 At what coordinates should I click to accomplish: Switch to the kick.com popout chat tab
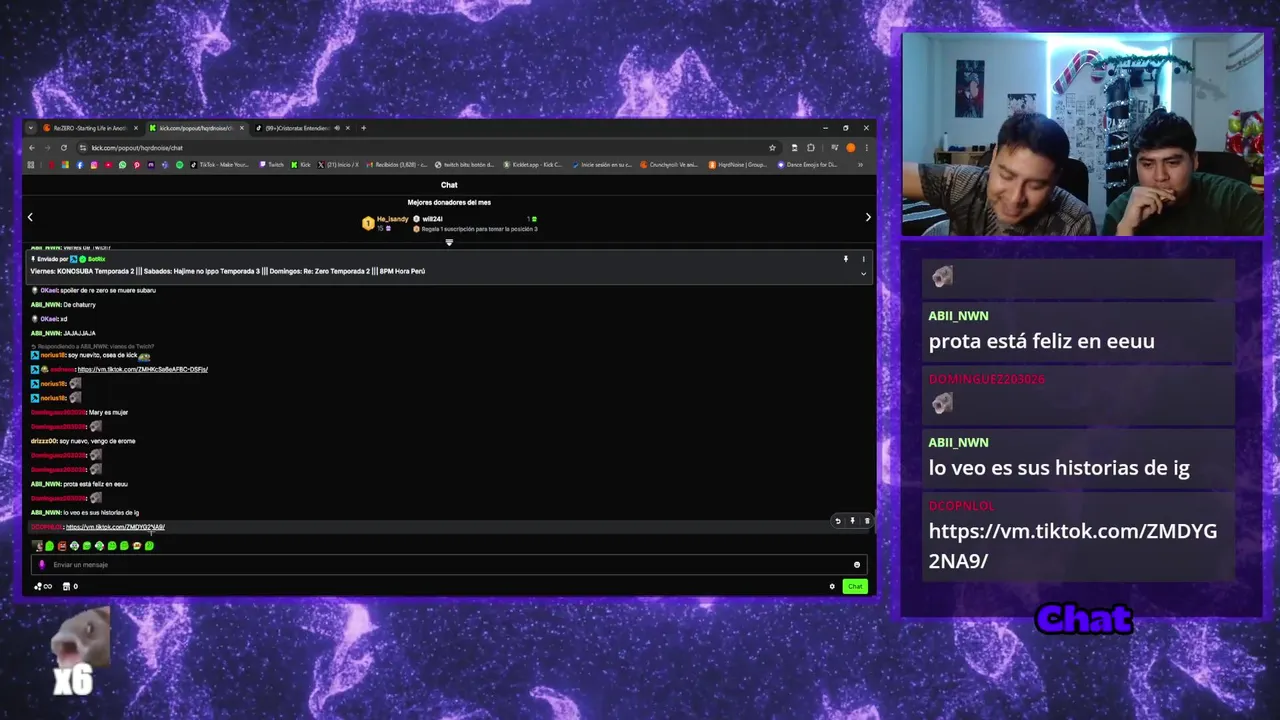[196, 128]
